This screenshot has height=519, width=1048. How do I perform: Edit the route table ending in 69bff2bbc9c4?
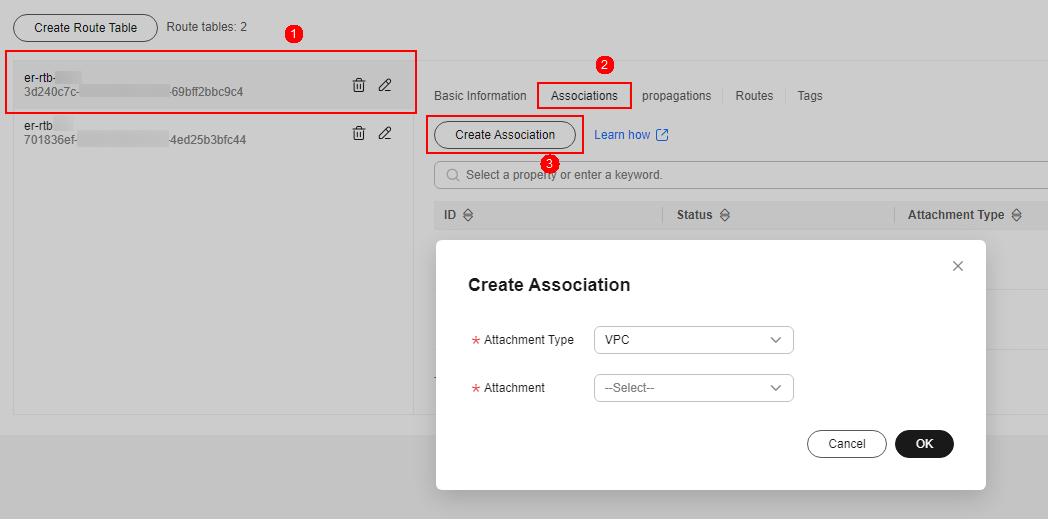pos(385,85)
